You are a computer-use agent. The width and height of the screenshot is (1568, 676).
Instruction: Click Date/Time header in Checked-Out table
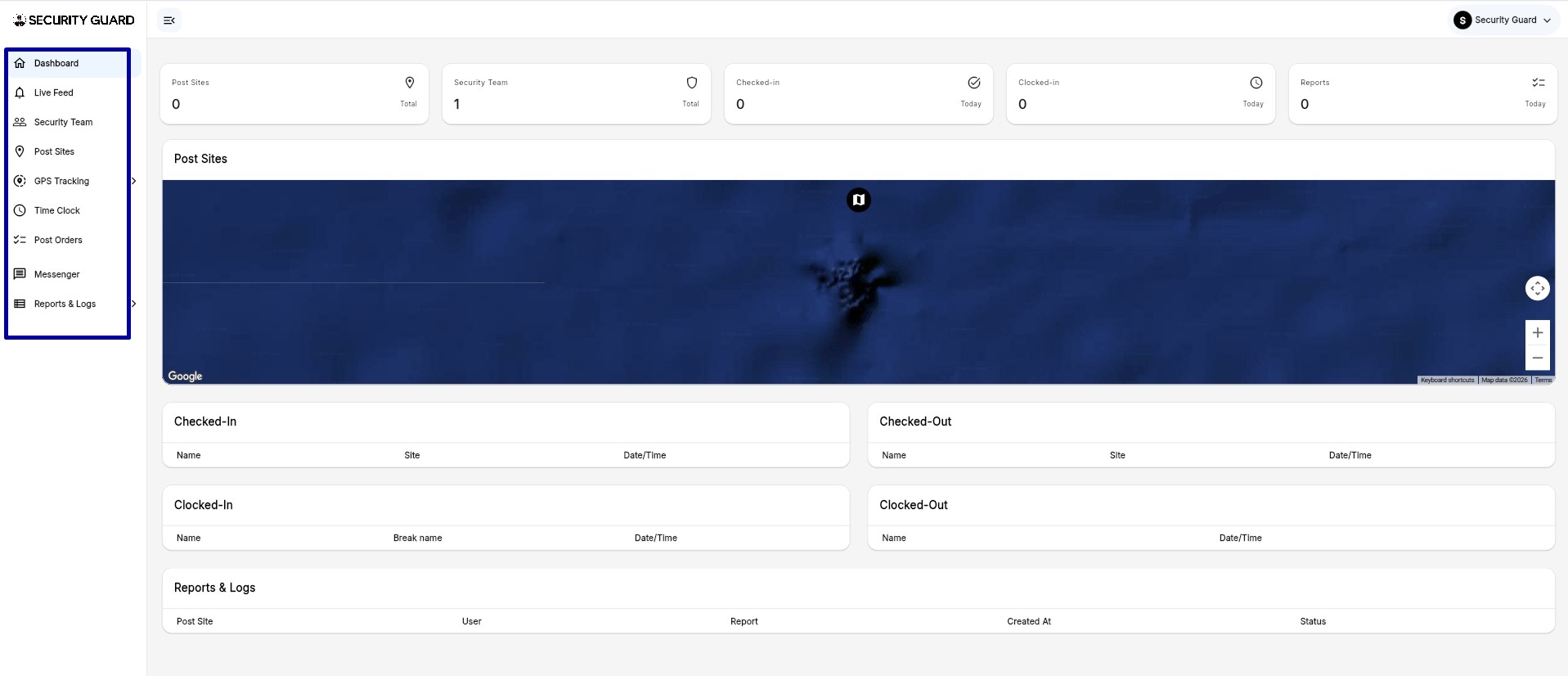[x=1350, y=455]
